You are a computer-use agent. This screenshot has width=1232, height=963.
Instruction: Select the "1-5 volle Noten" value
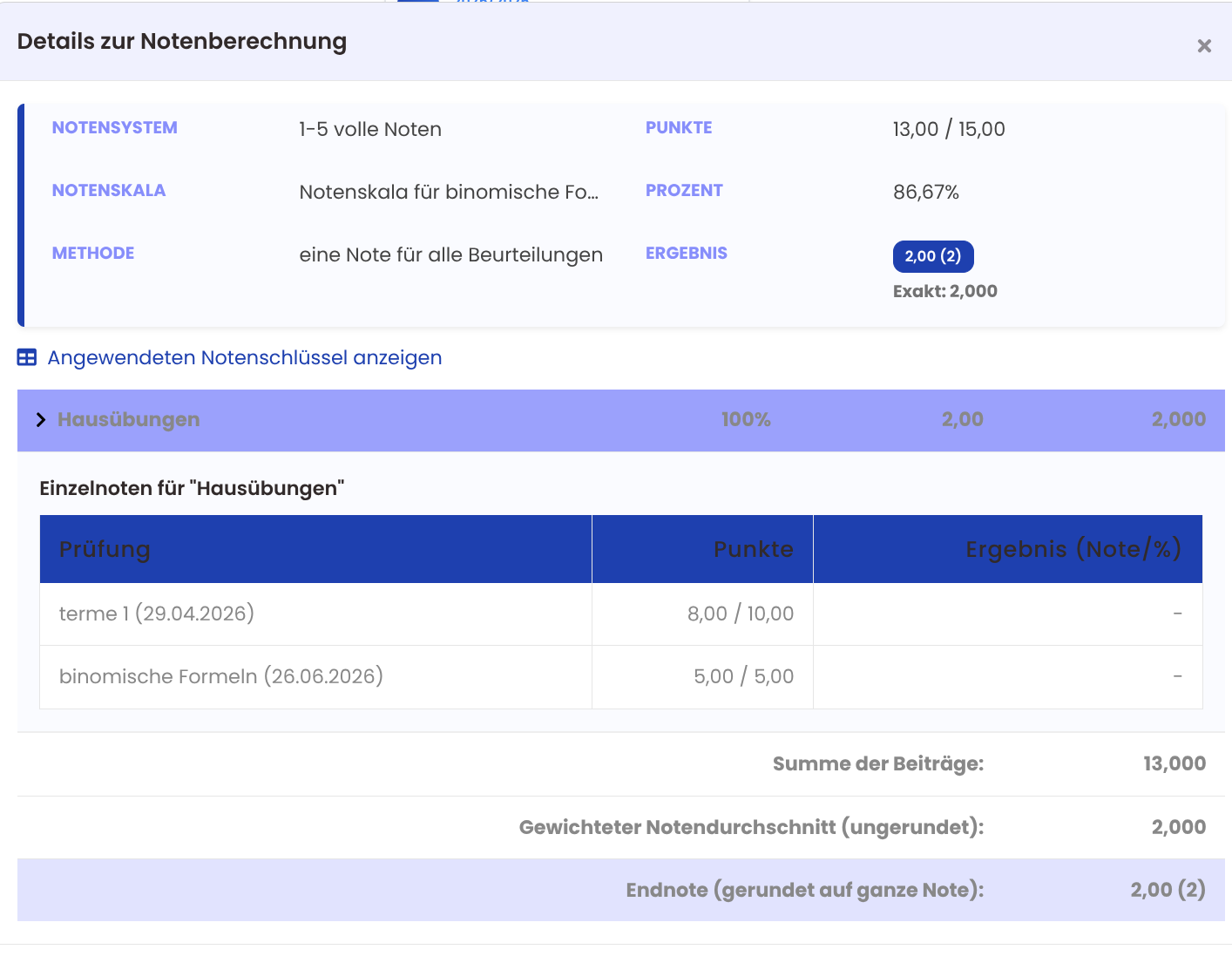point(370,129)
